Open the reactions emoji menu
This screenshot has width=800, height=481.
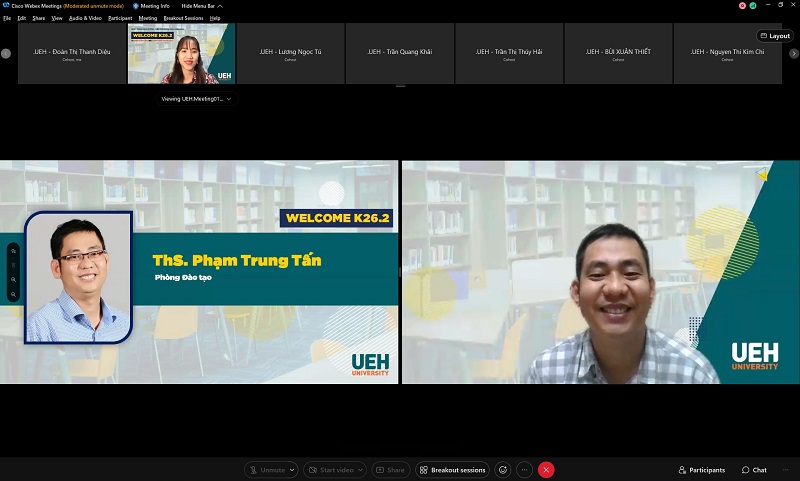(x=503, y=470)
